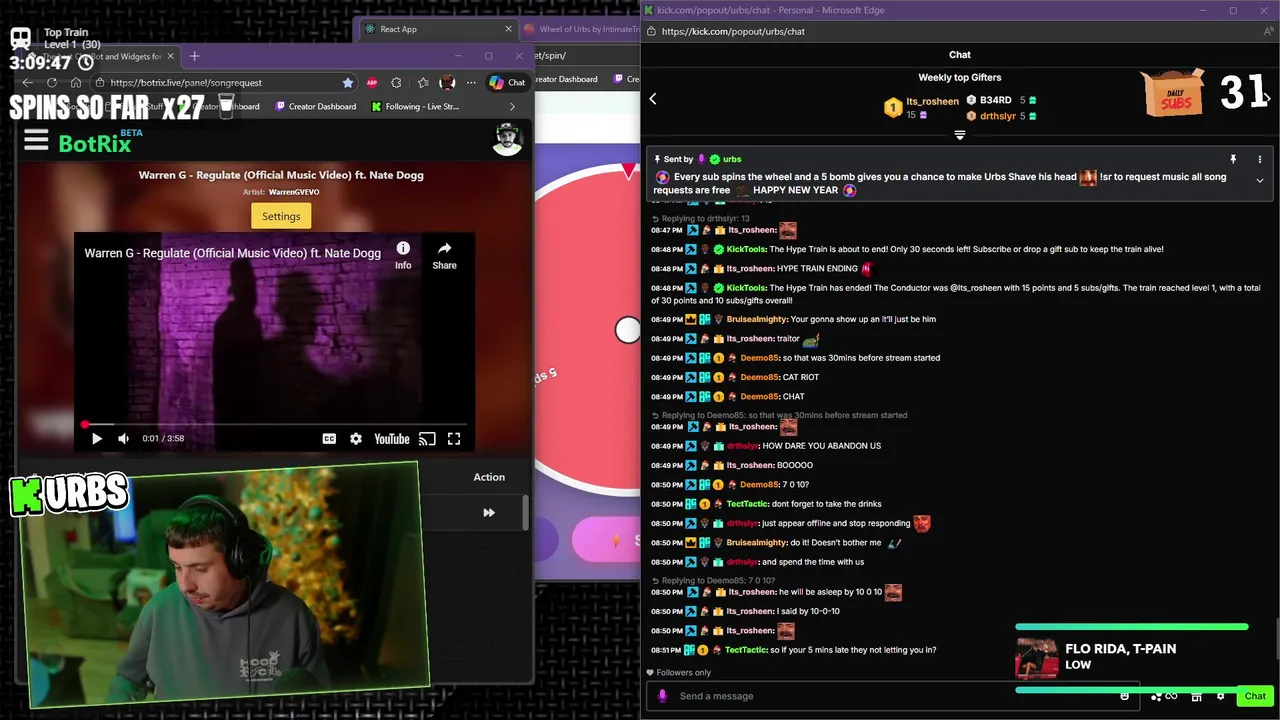This screenshot has height=720, width=1280.
Task: Play the Regulate video
Action: point(97,438)
